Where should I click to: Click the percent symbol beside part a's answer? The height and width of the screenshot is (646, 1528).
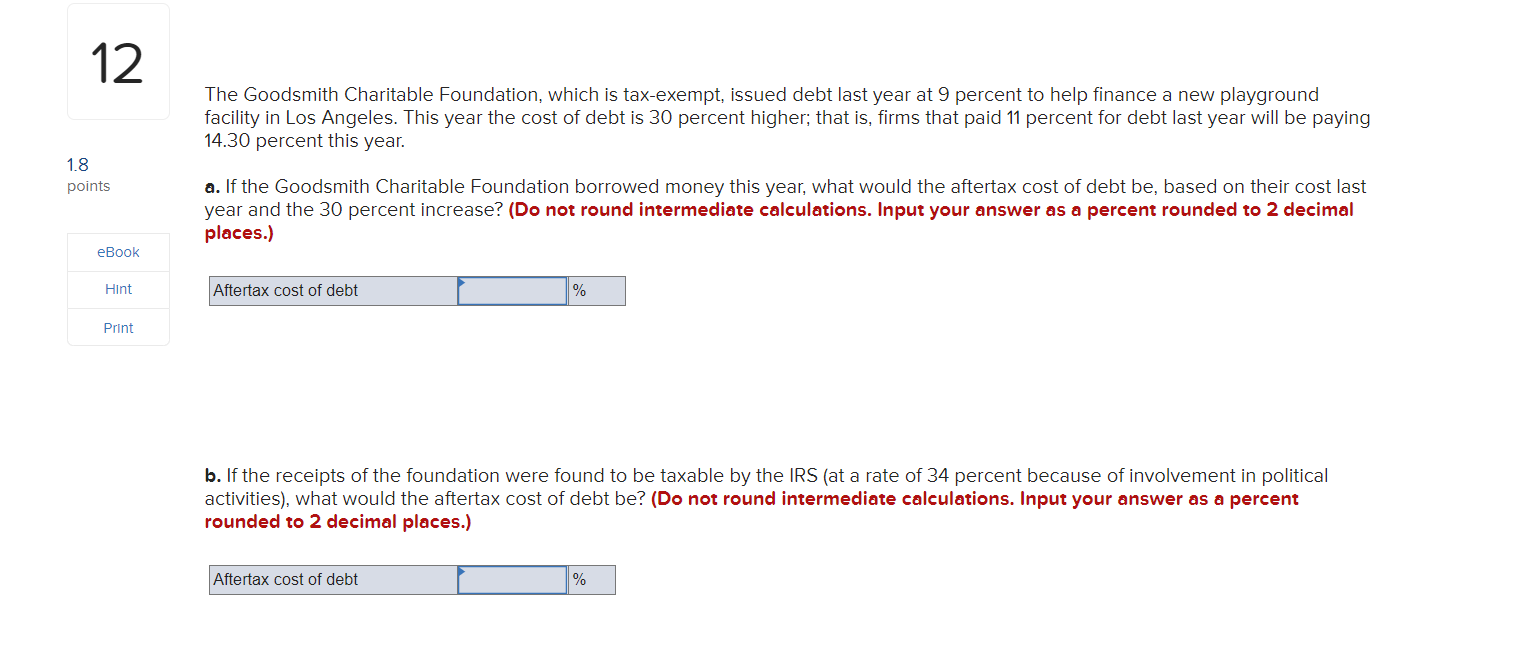click(x=579, y=290)
